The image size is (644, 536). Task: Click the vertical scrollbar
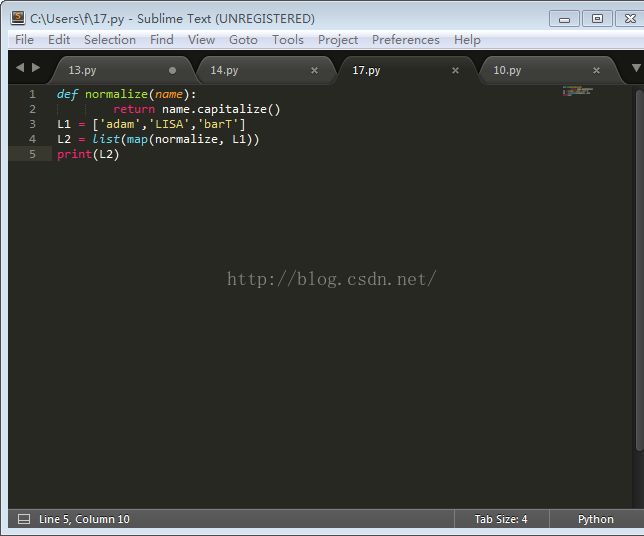click(639, 270)
